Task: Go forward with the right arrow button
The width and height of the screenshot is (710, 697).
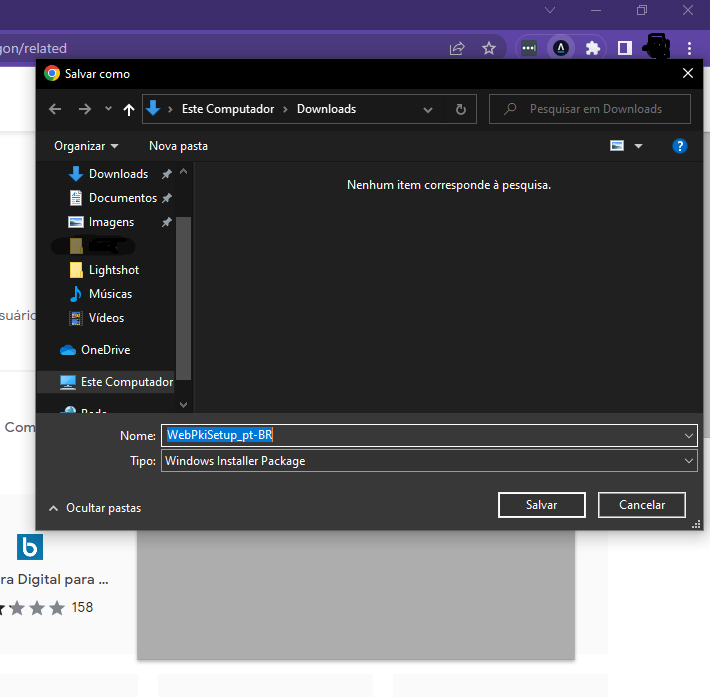Action: tap(85, 109)
